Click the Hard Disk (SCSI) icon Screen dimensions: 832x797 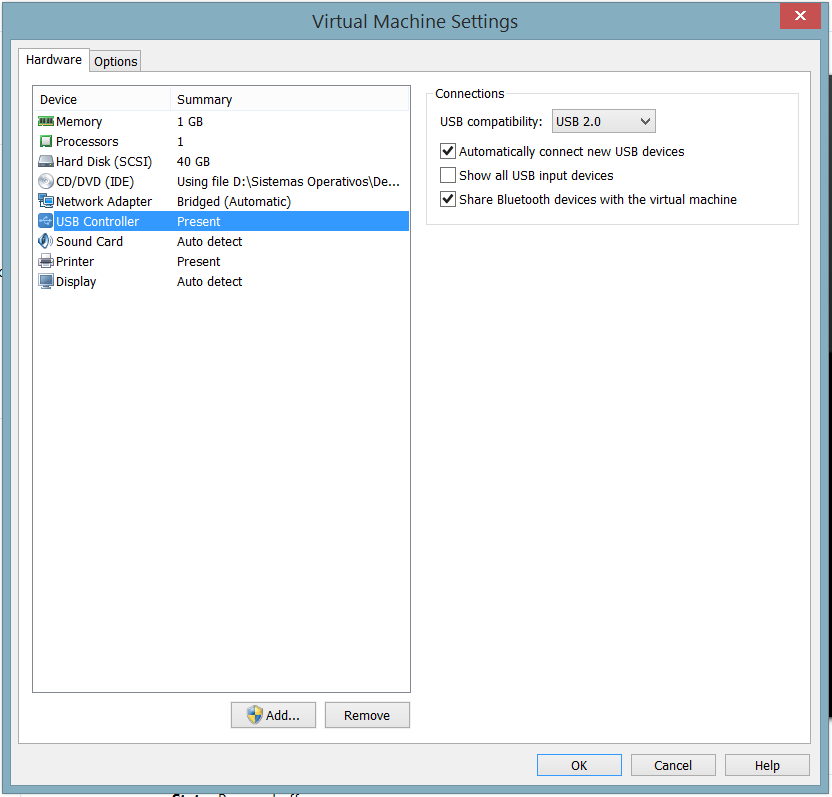pyautogui.click(x=46, y=161)
